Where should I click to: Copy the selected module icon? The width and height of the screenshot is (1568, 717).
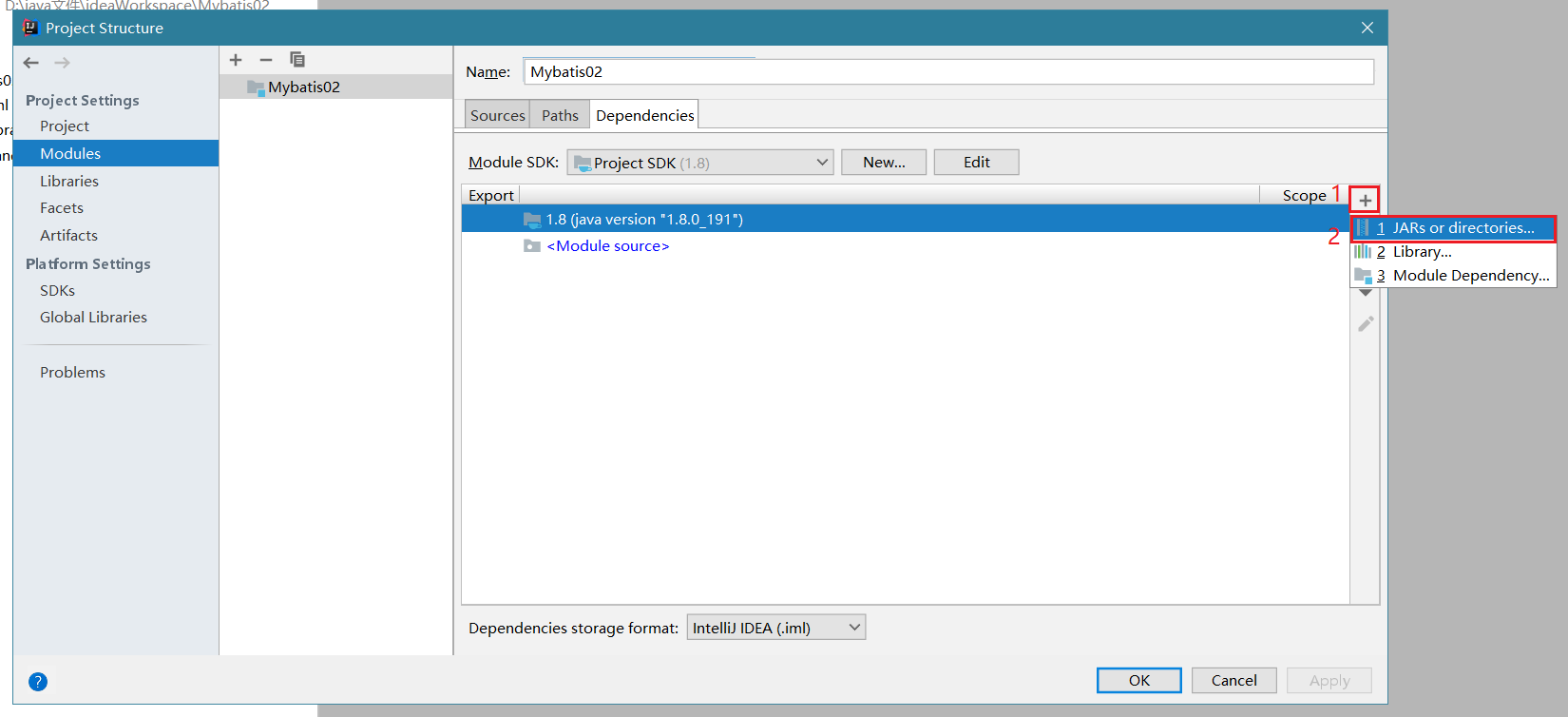297,60
